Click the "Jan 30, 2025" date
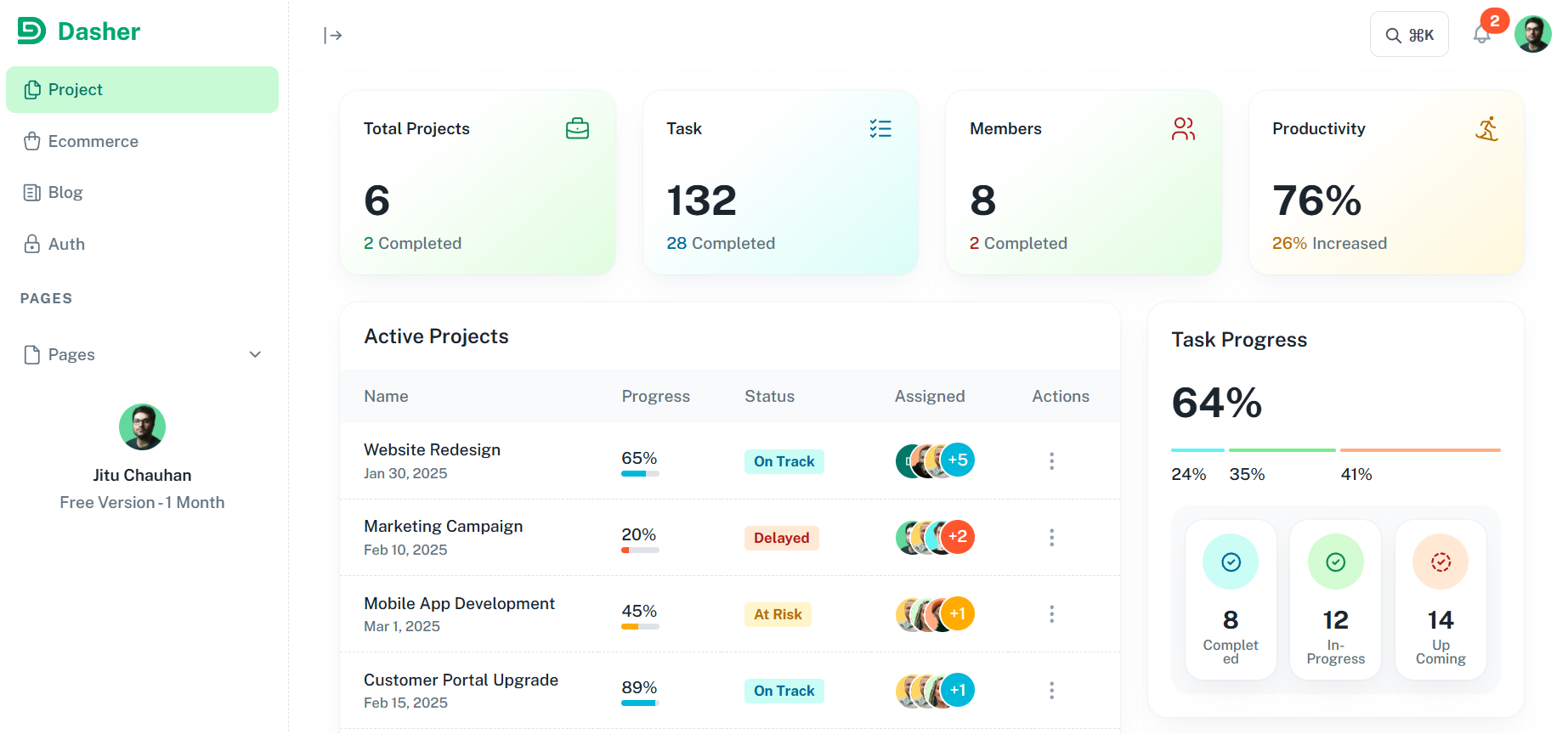Image resolution: width=1568 pixels, height=734 pixels. click(405, 473)
